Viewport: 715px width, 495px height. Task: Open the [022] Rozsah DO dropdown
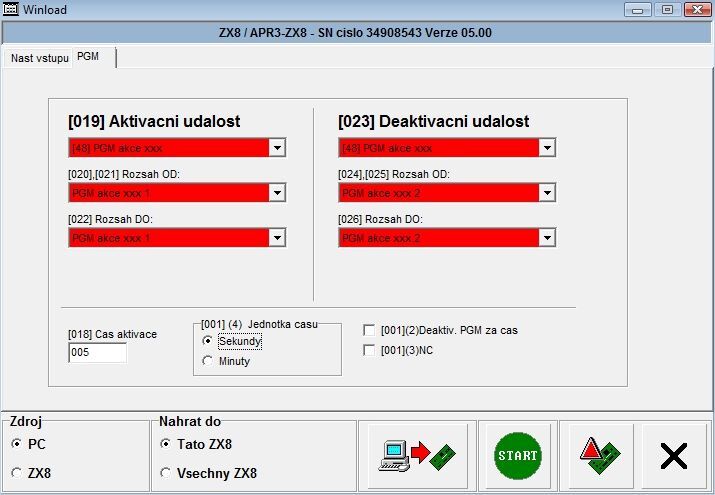tap(277, 238)
